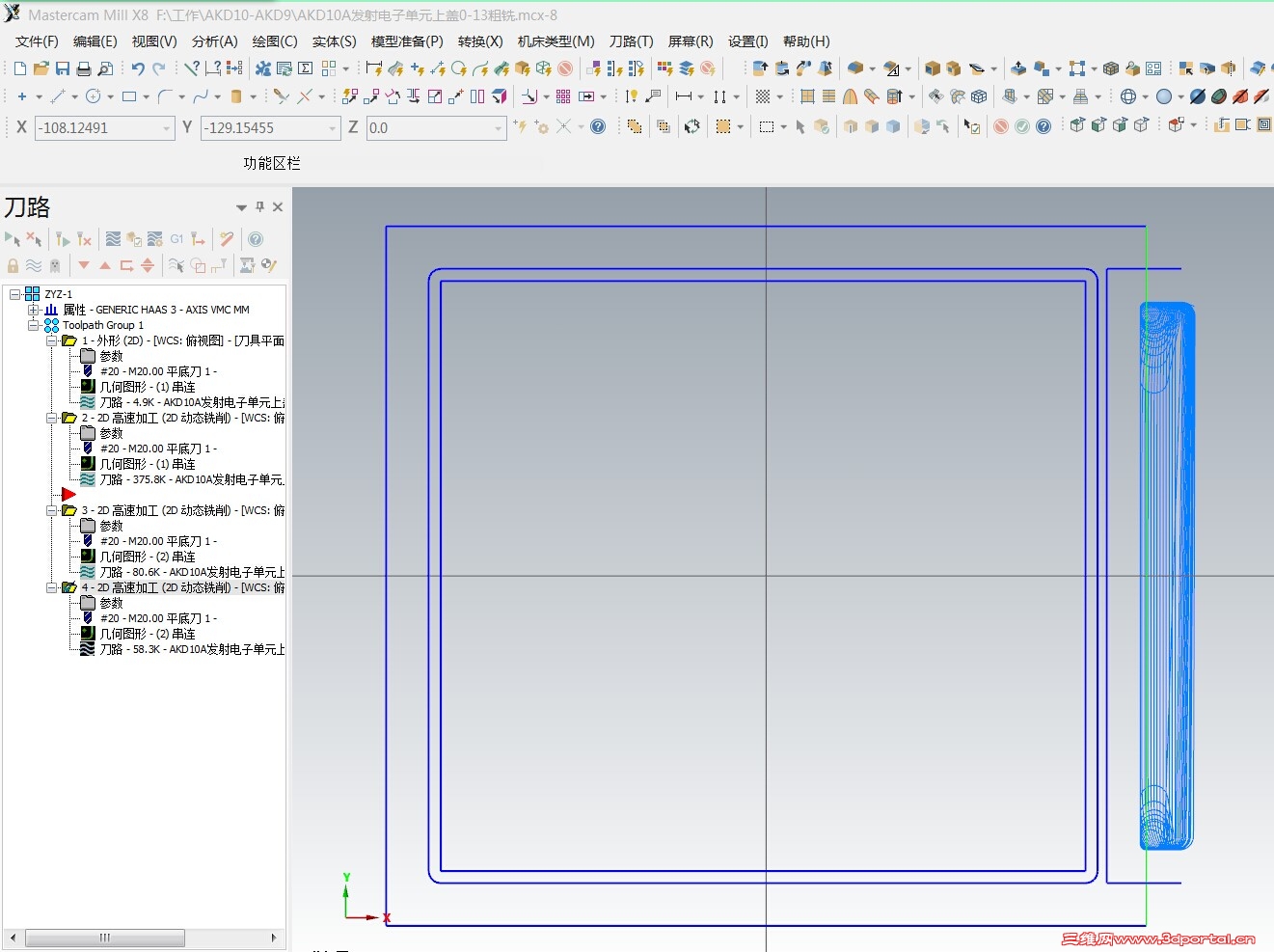Image resolution: width=1274 pixels, height=952 pixels.
Task: Save the file with the floppy icon
Action: click(63, 68)
